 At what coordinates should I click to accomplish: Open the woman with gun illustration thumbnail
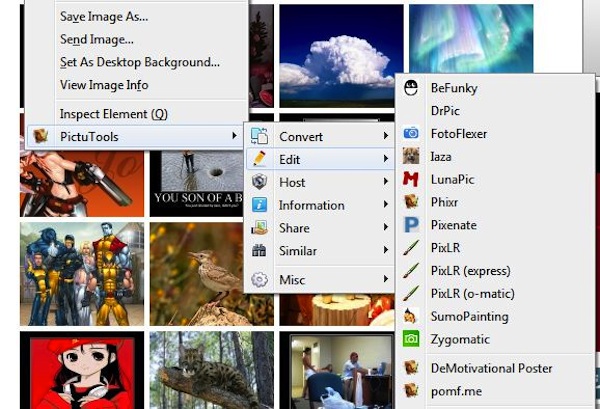pos(82,184)
